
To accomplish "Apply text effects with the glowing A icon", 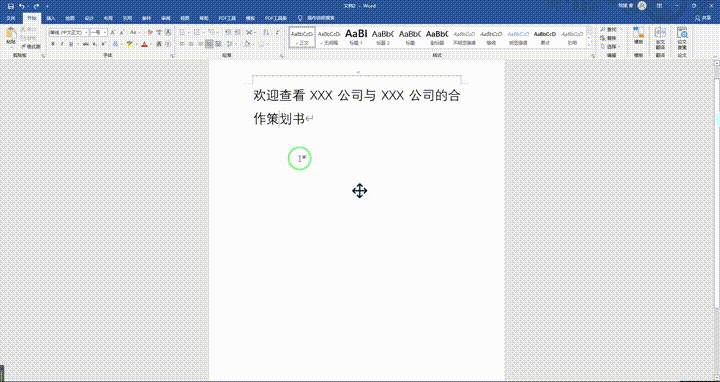I will tap(115, 44).
